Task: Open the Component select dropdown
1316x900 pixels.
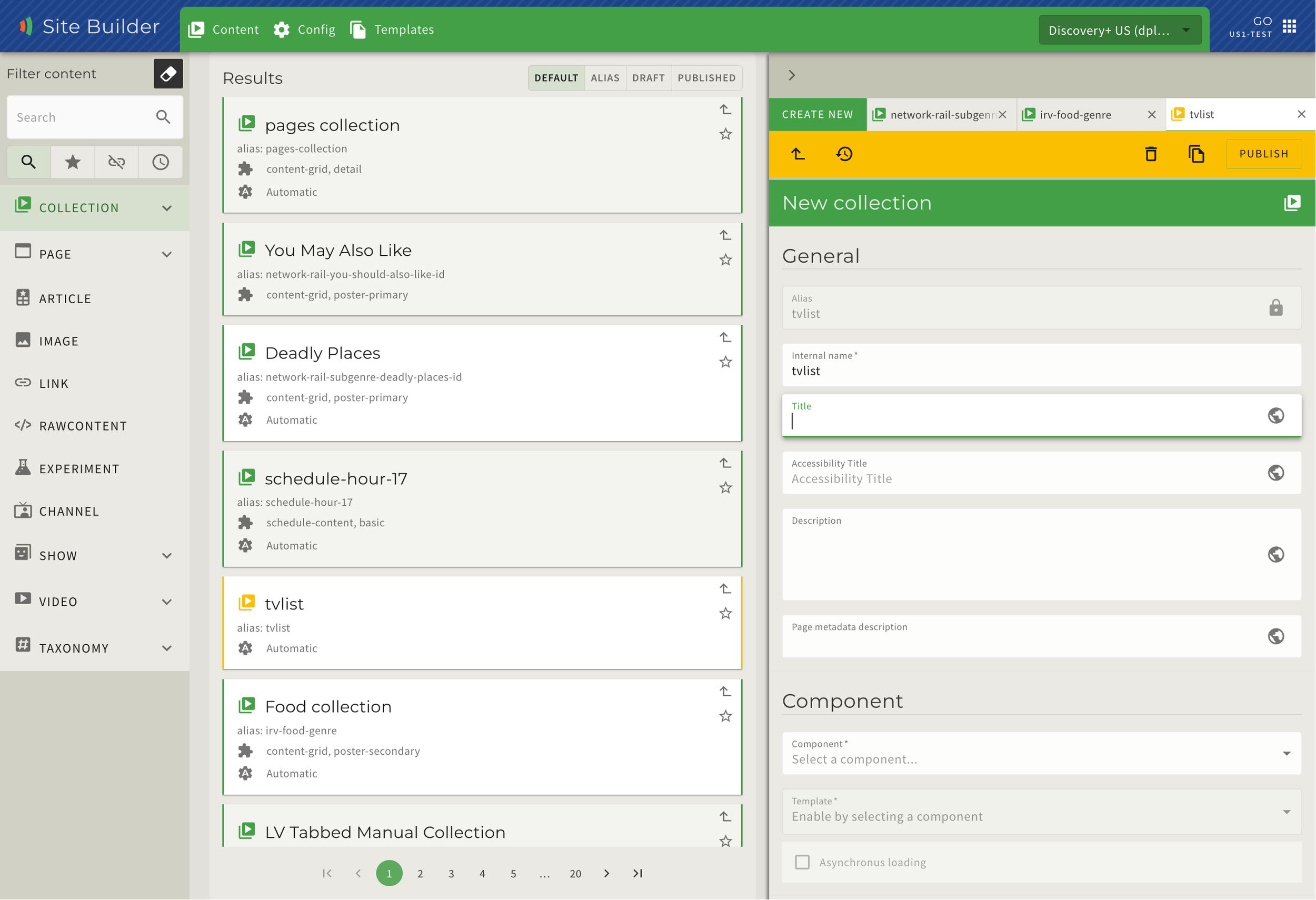Action: 1041,753
